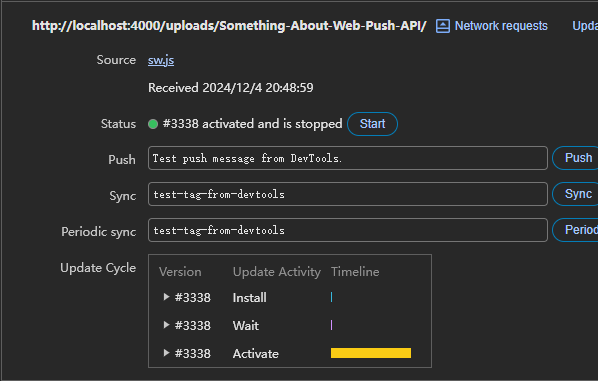
Task: Expand the #3338 Wait row
Action: point(166,325)
